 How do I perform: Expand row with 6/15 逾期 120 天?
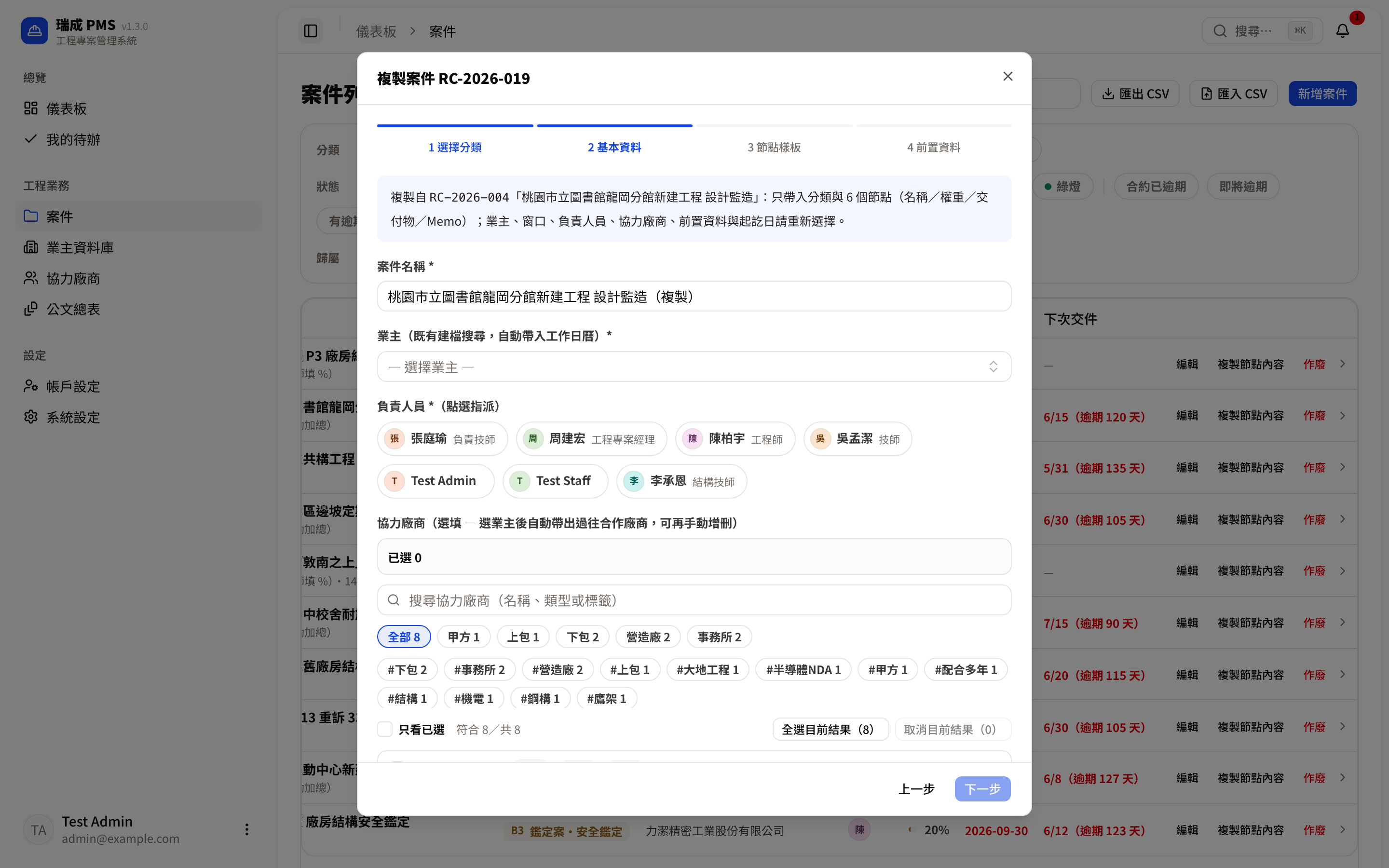1343,416
